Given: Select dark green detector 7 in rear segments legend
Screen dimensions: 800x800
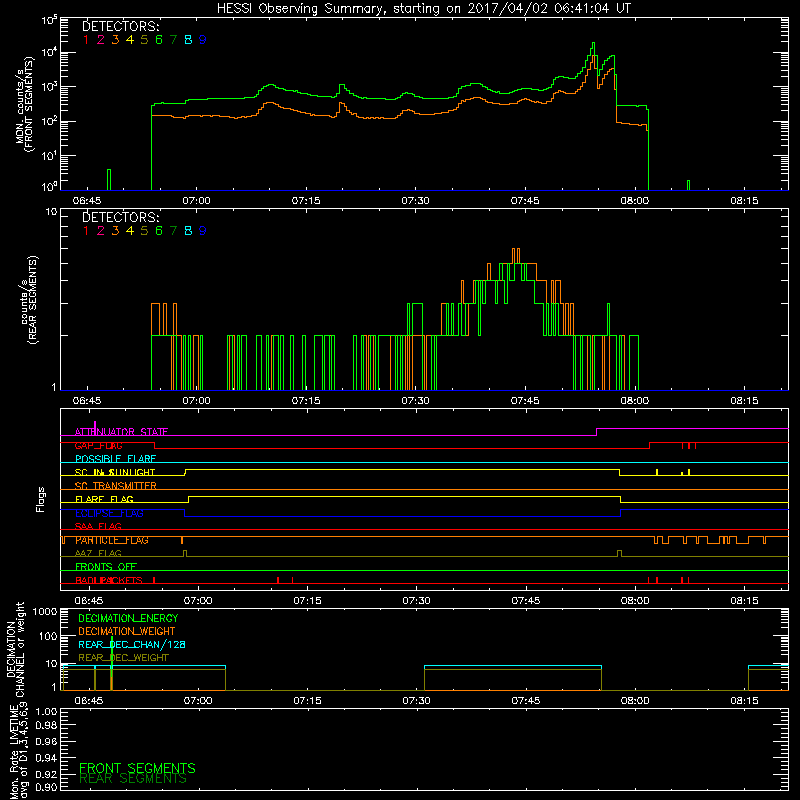Looking at the screenshot, I should point(173,231).
